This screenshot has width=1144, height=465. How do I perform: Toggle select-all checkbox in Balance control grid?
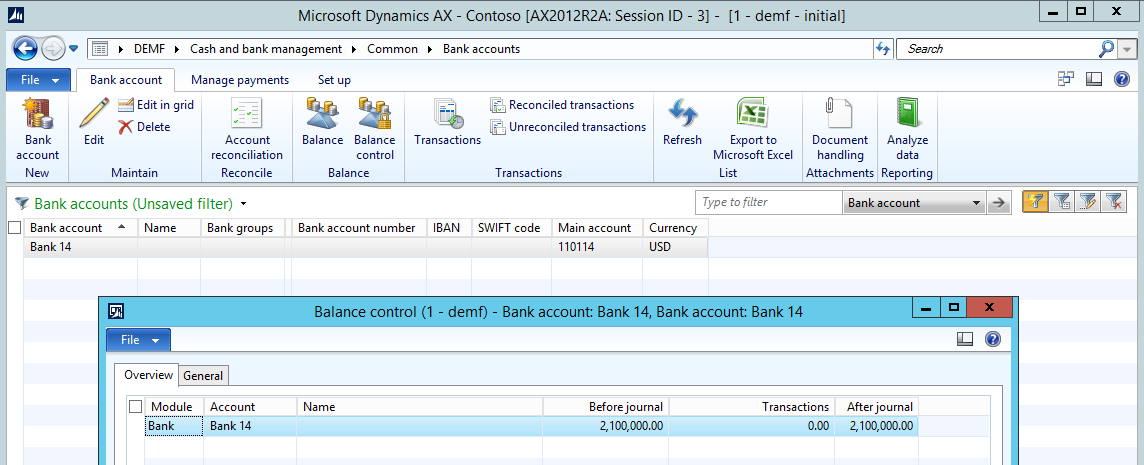[x=135, y=407]
